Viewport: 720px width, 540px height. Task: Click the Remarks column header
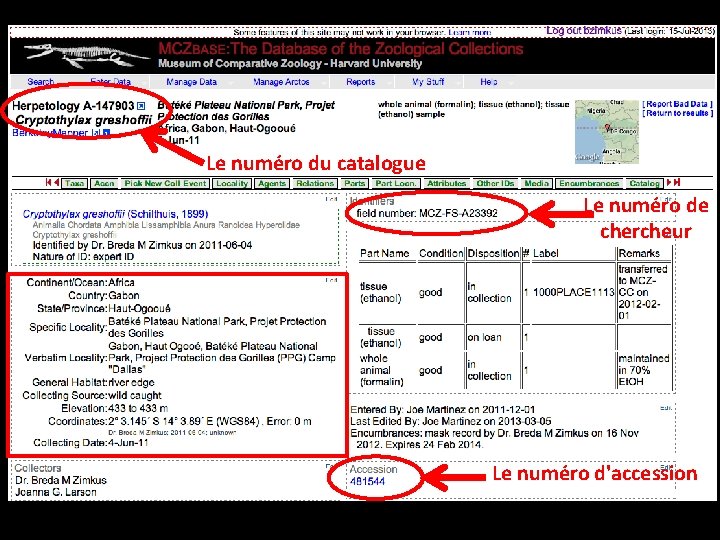coord(639,253)
